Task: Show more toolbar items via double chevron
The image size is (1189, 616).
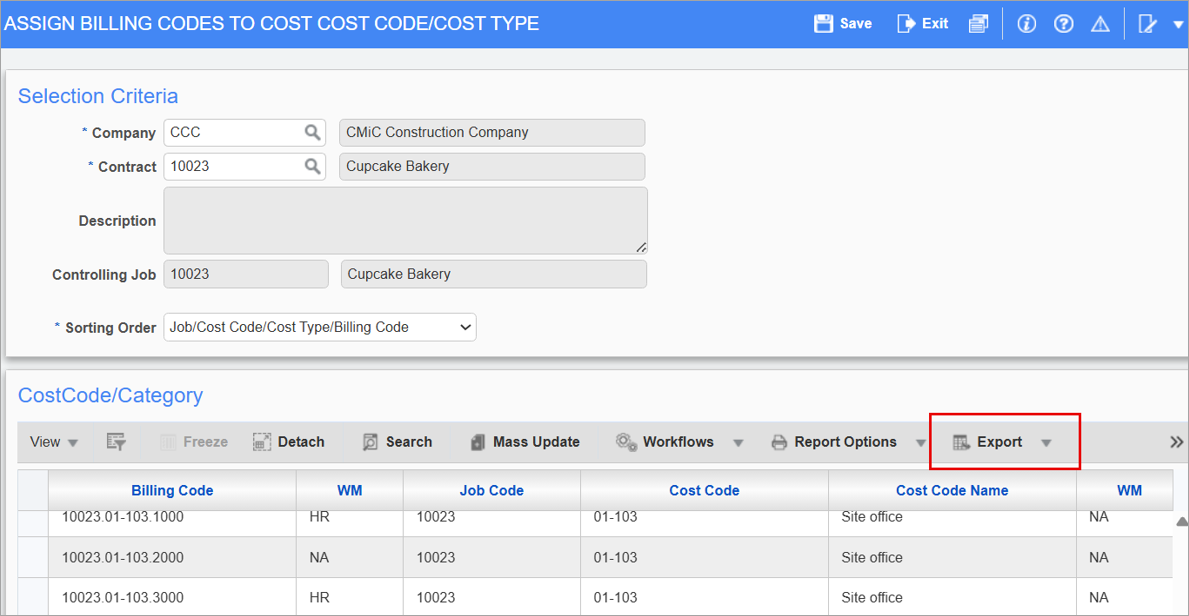Action: tap(1176, 442)
